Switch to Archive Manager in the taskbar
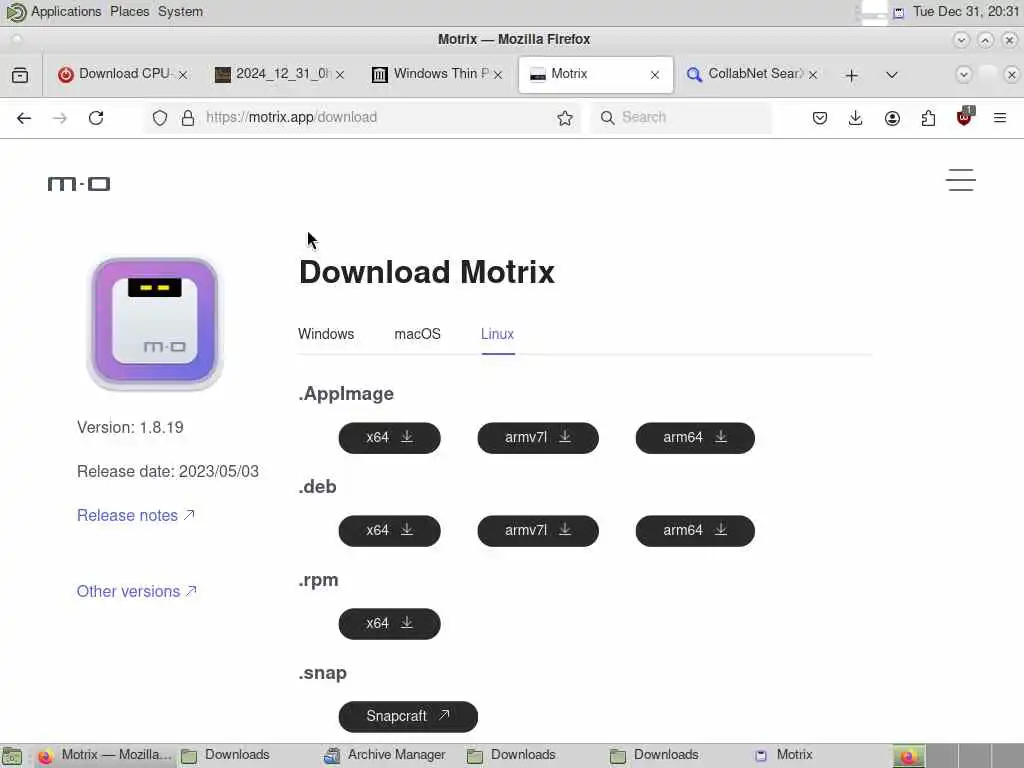The width and height of the screenshot is (1024, 768). click(386, 756)
